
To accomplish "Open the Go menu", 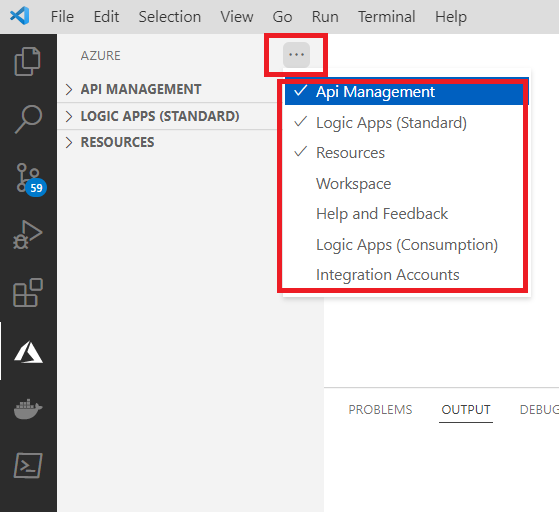I will coord(282,17).
